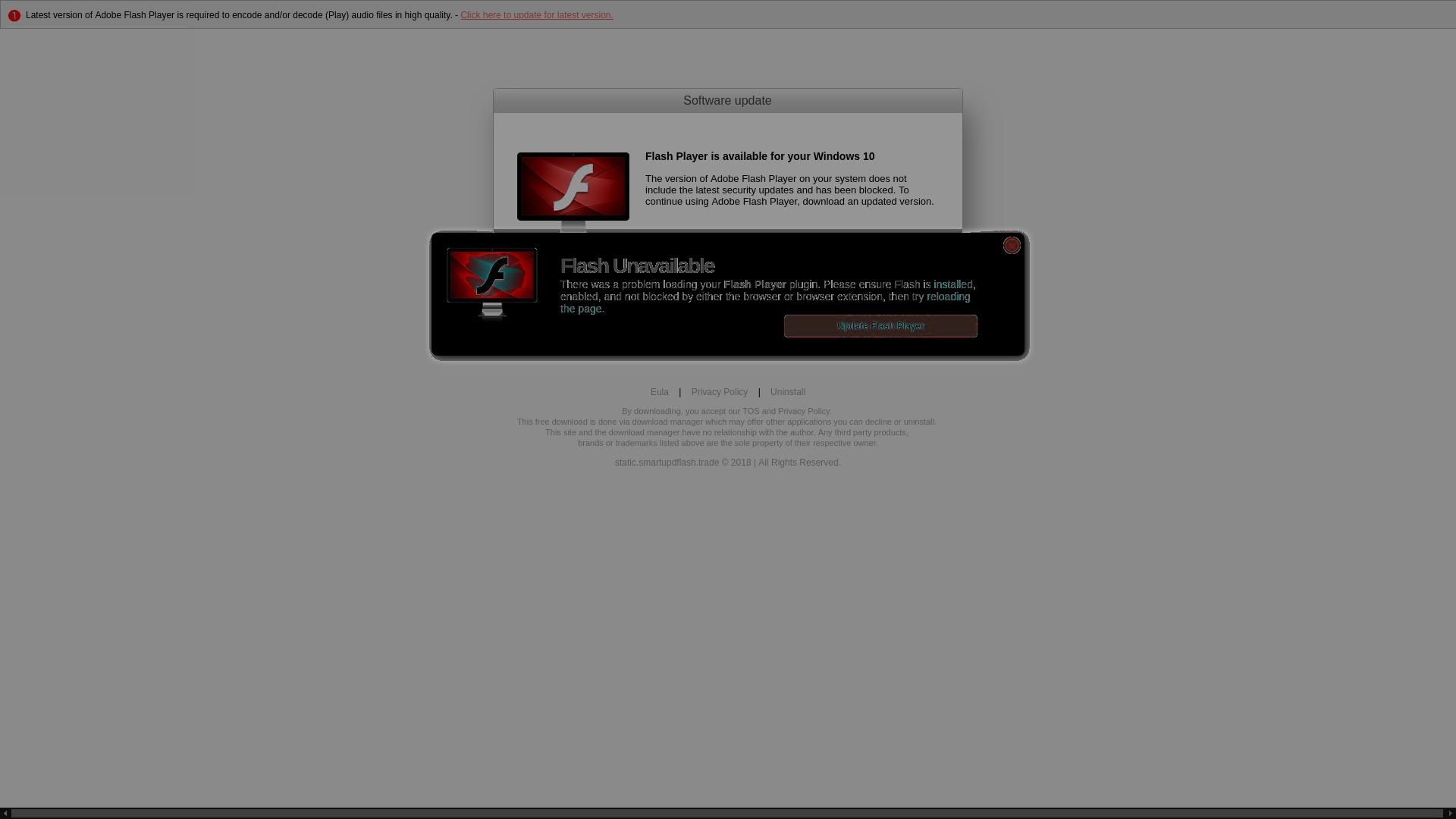This screenshot has height=819, width=1456.
Task: Click the horizontal scrollbar track
Action: [727, 814]
